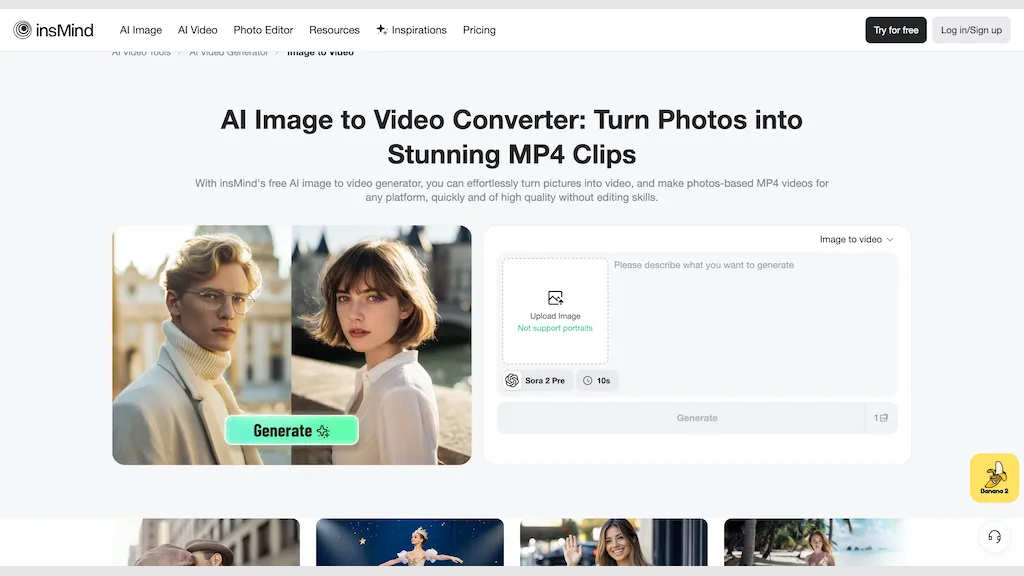Image resolution: width=1024 pixels, height=576 pixels.
Task: Click the 'Not support portraits' note
Action: coord(555,328)
